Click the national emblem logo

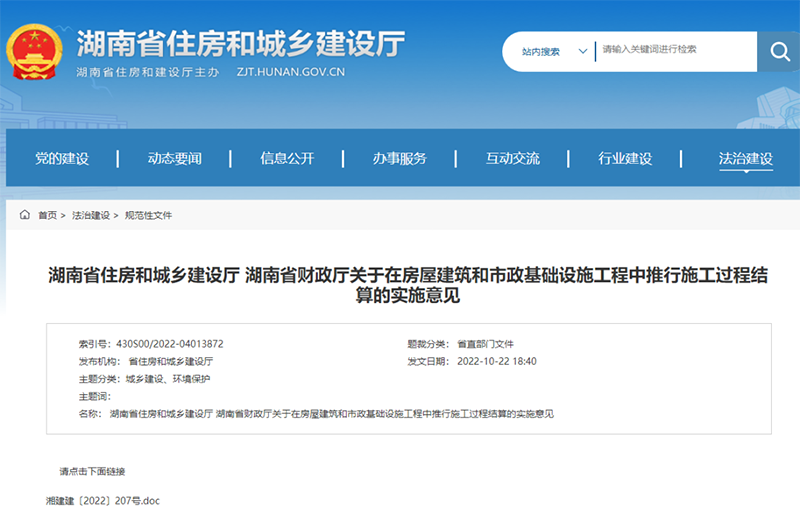coord(35,51)
